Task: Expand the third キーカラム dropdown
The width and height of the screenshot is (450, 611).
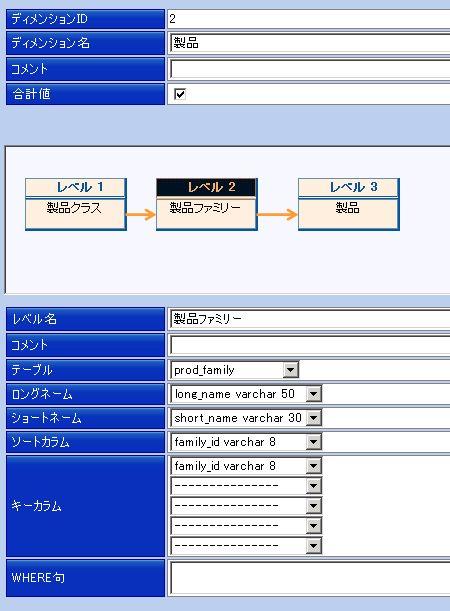Action: pos(246,506)
